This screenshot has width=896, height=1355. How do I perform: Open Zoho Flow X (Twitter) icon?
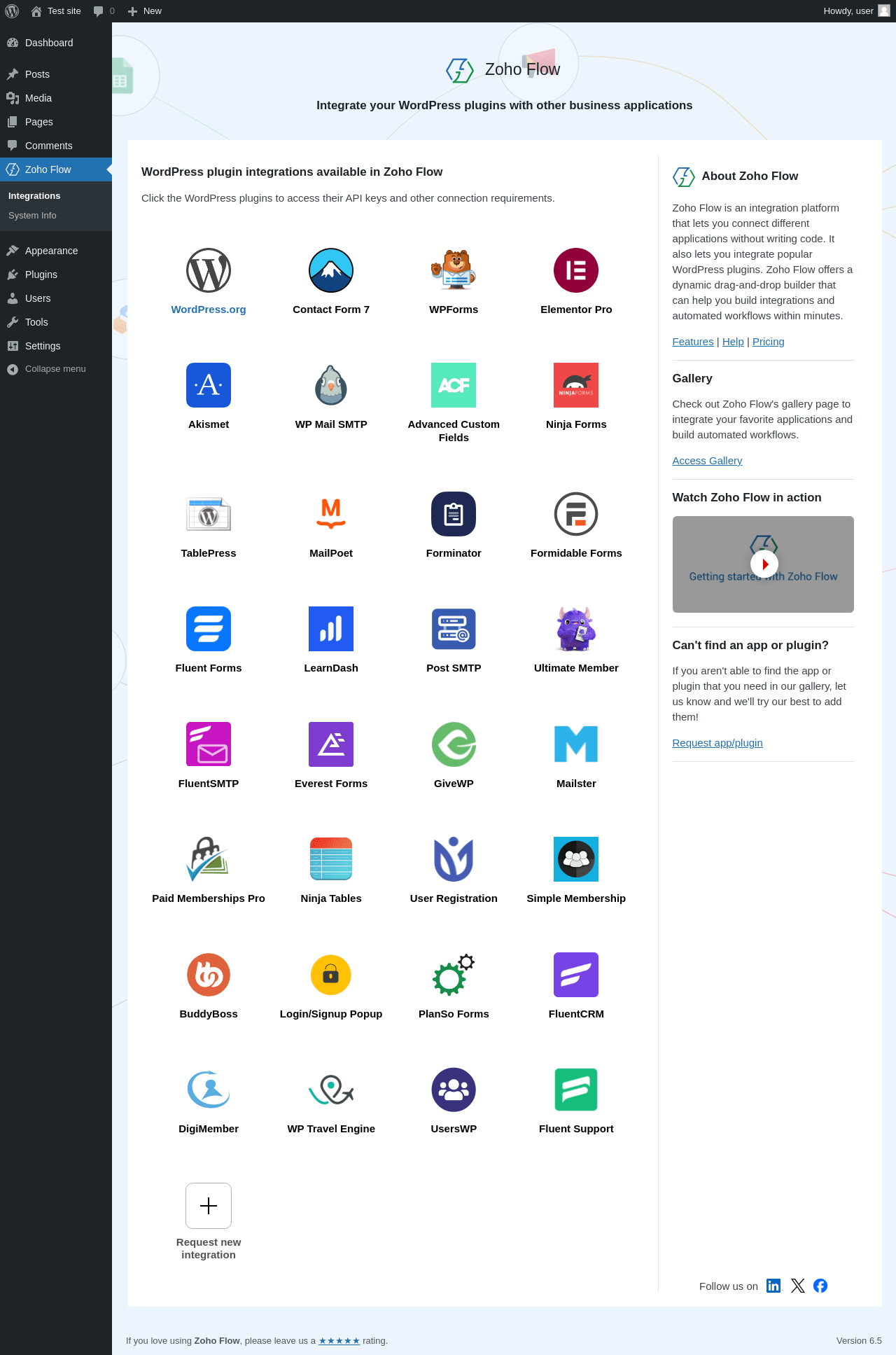click(x=798, y=1286)
